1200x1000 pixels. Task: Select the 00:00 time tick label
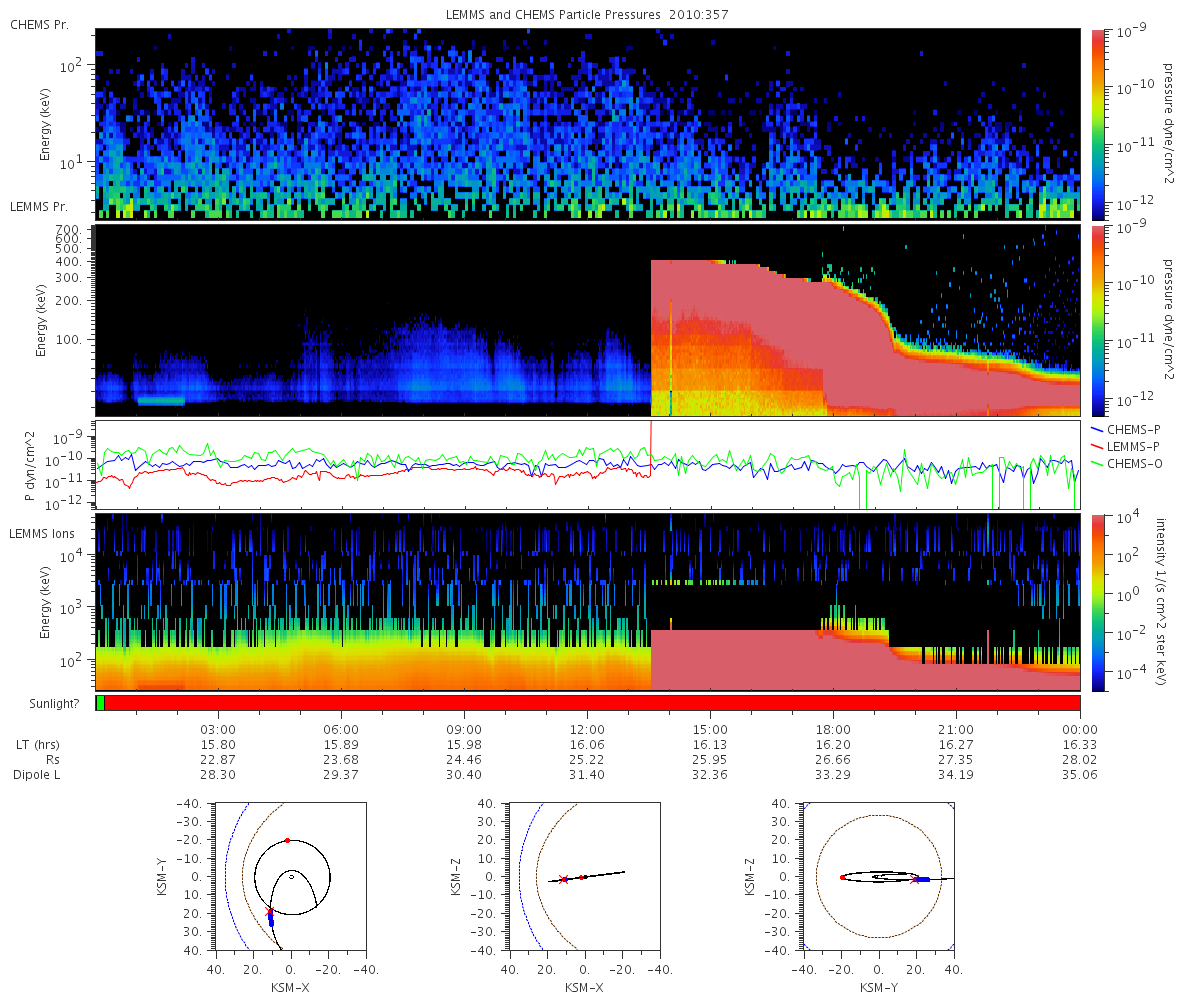tap(1080, 729)
